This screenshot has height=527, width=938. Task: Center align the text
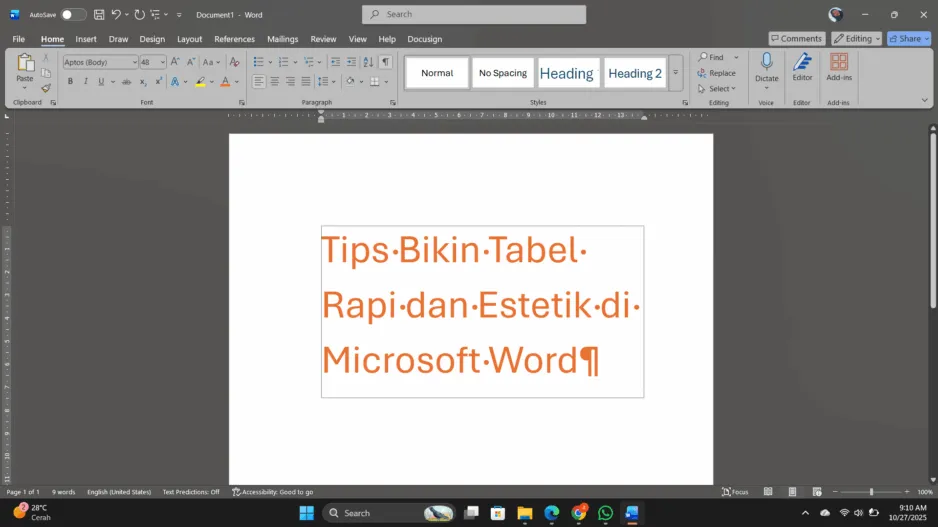275,81
